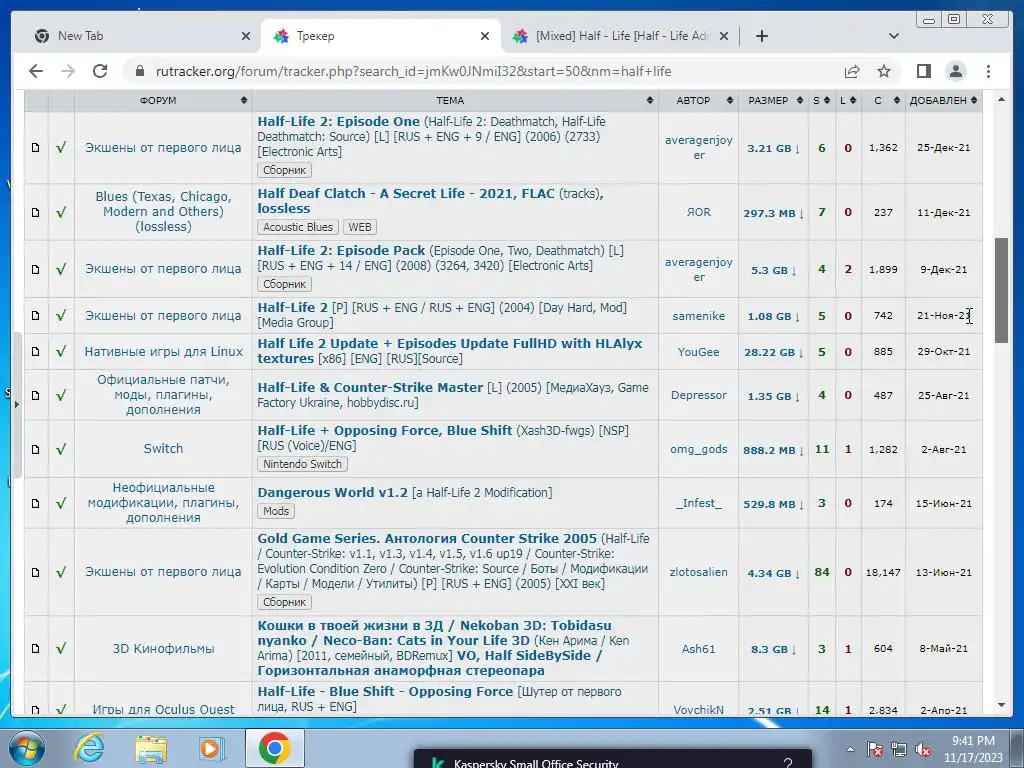Viewport: 1024px width, 768px height.
Task: Click the Mods tag
Action: click(x=276, y=511)
